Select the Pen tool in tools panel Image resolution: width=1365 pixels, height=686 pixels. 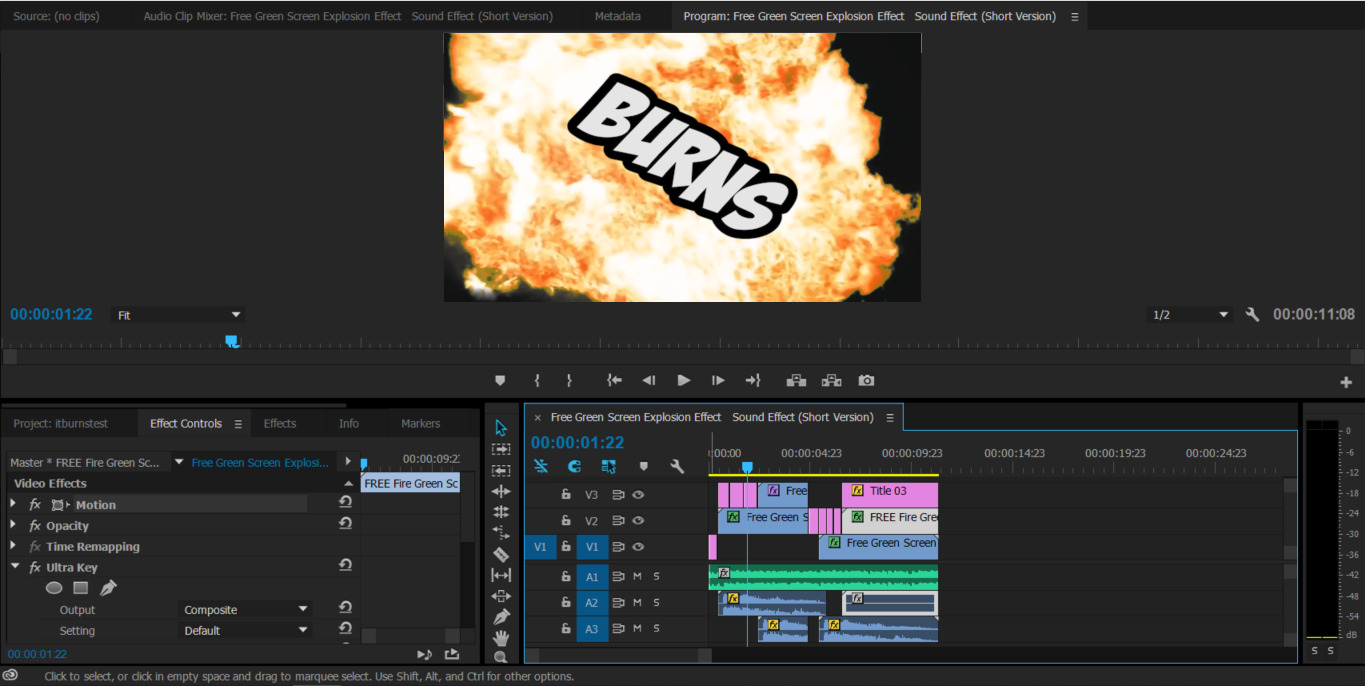[501, 616]
